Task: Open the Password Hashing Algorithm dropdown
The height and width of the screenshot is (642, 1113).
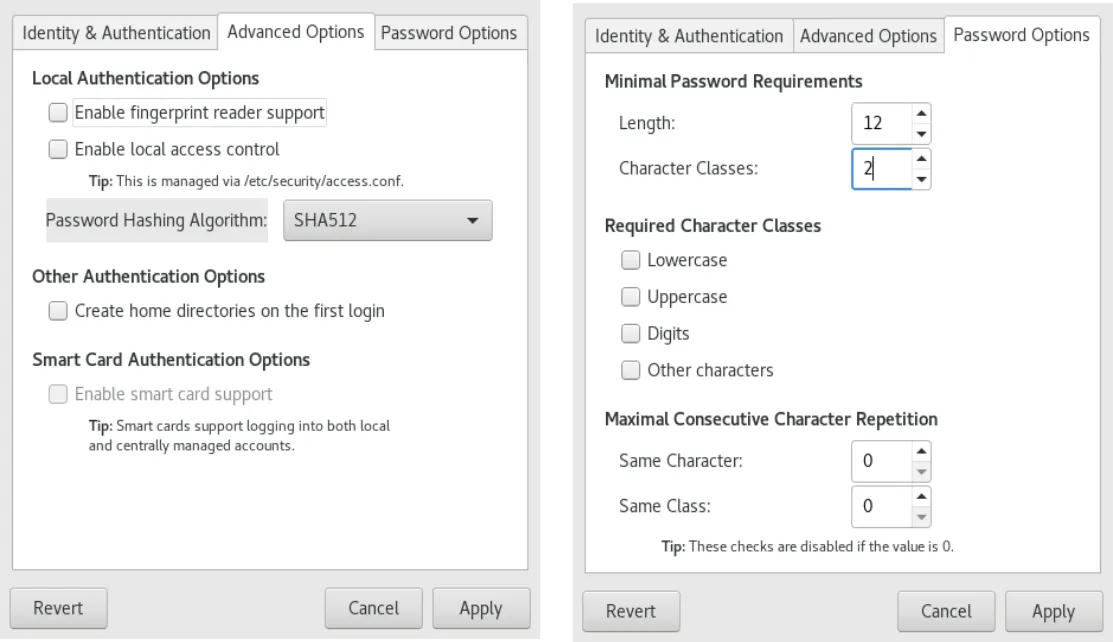Action: (x=387, y=220)
